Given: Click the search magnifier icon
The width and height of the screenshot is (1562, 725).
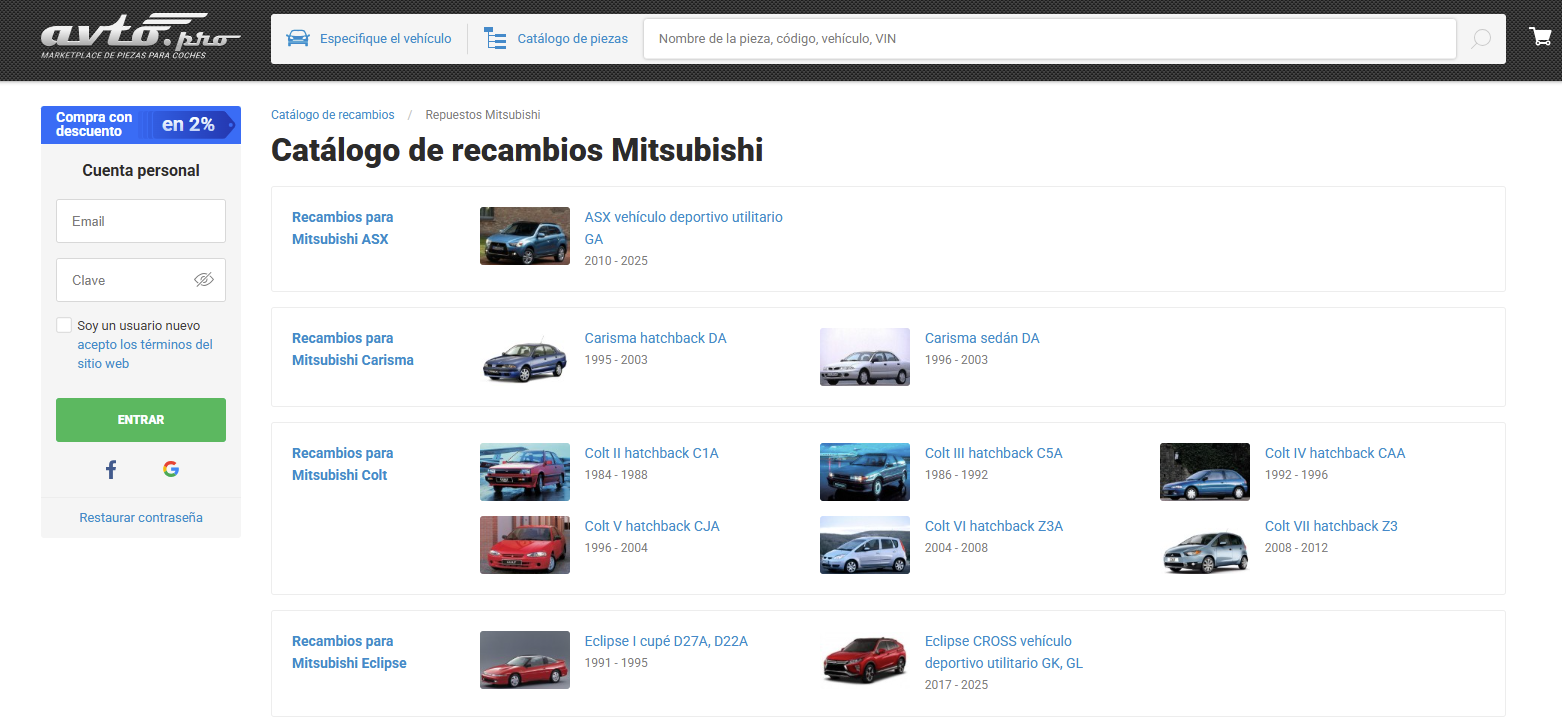Looking at the screenshot, I should pos(1481,39).
